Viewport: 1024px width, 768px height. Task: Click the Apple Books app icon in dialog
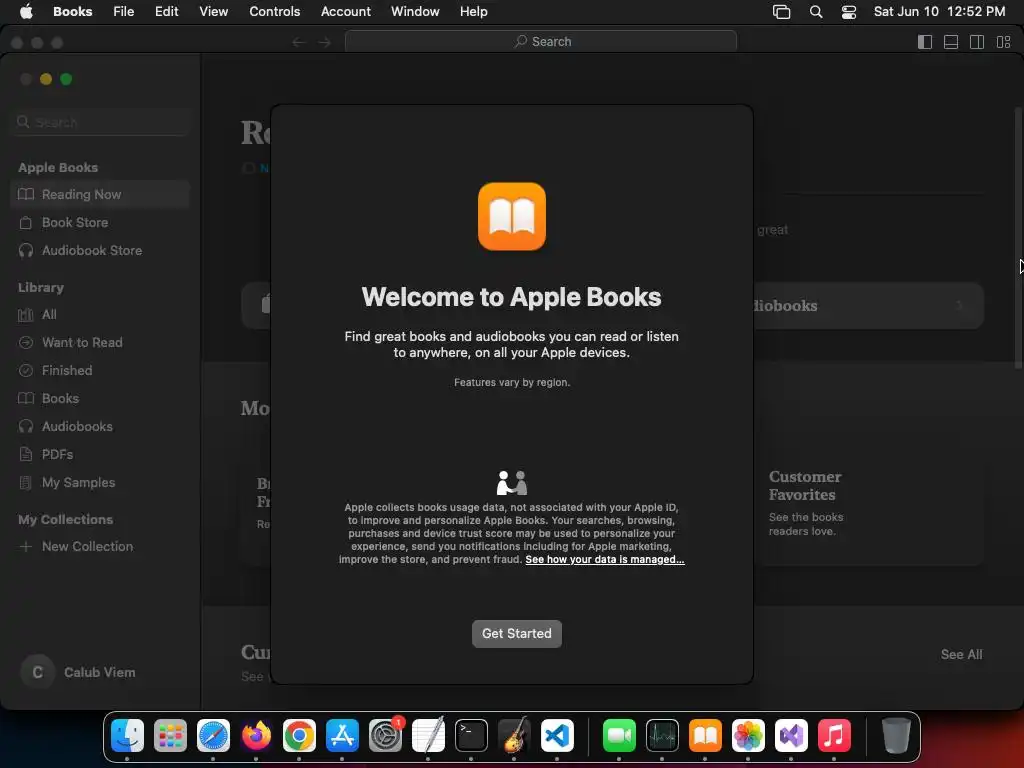coord(512,216)
